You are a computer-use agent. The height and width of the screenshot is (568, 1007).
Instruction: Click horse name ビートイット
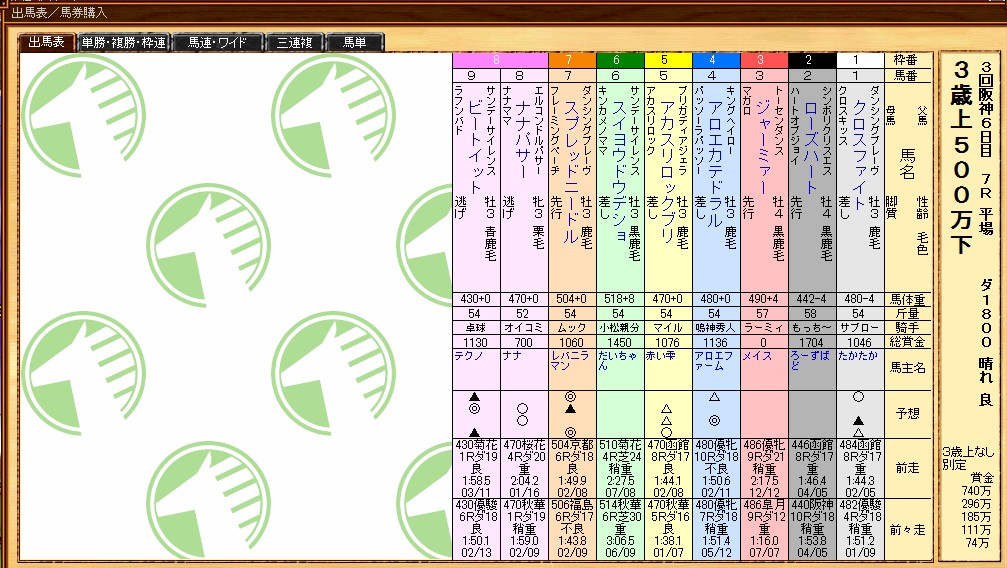475,146
